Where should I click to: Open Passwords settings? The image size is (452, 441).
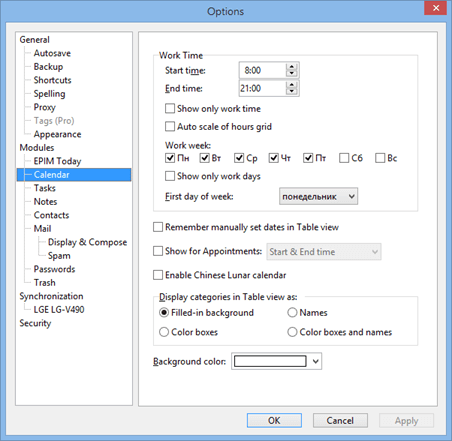coord(54,269)
